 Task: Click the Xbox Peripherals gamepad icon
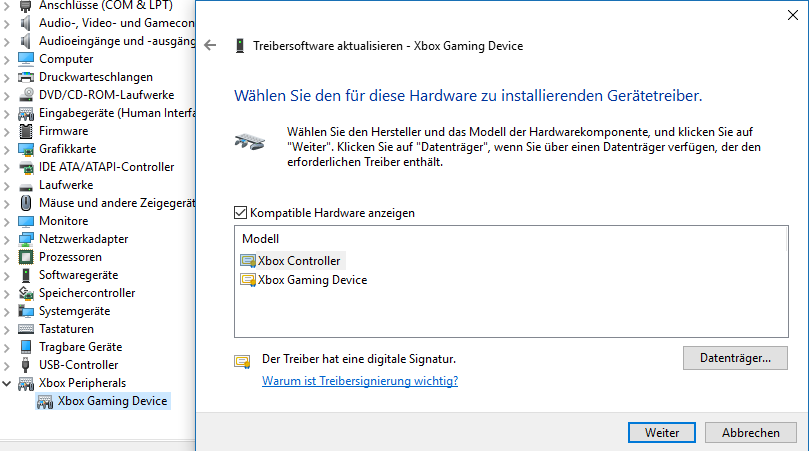(25, 383)
